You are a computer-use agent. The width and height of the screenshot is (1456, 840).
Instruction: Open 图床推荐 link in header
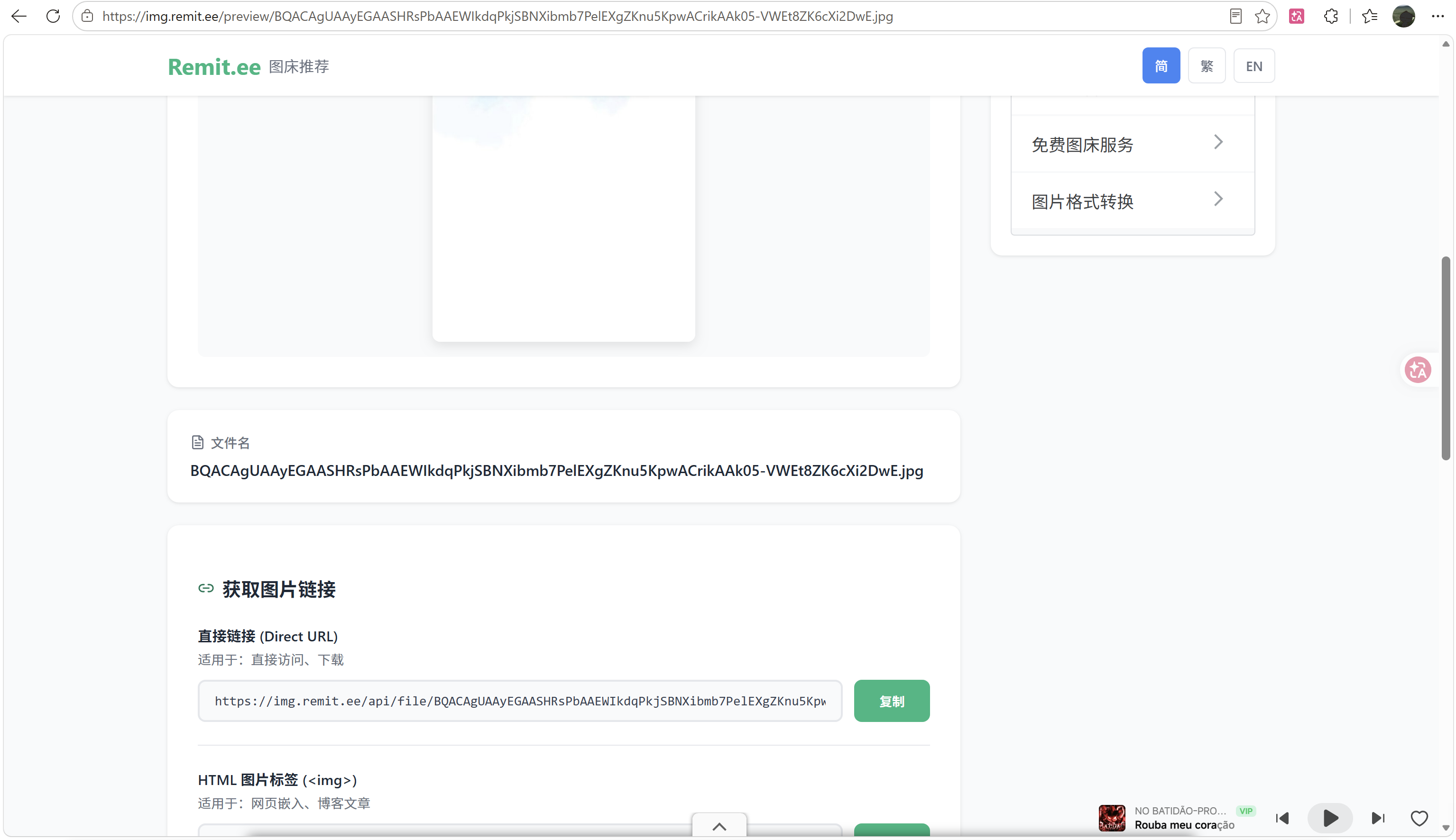coord(299,67)
